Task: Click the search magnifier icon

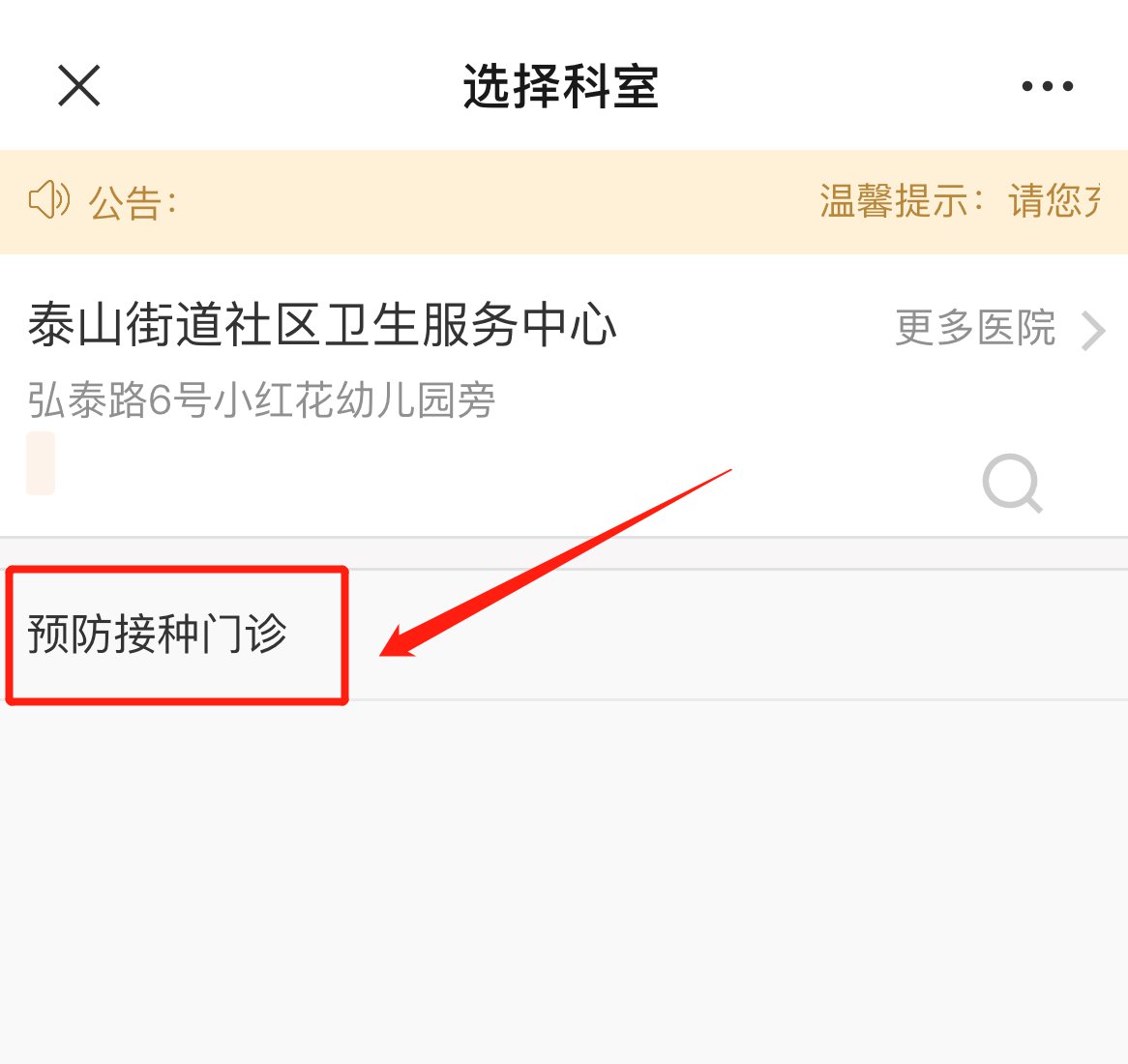Action: (x=1012, y=484)
